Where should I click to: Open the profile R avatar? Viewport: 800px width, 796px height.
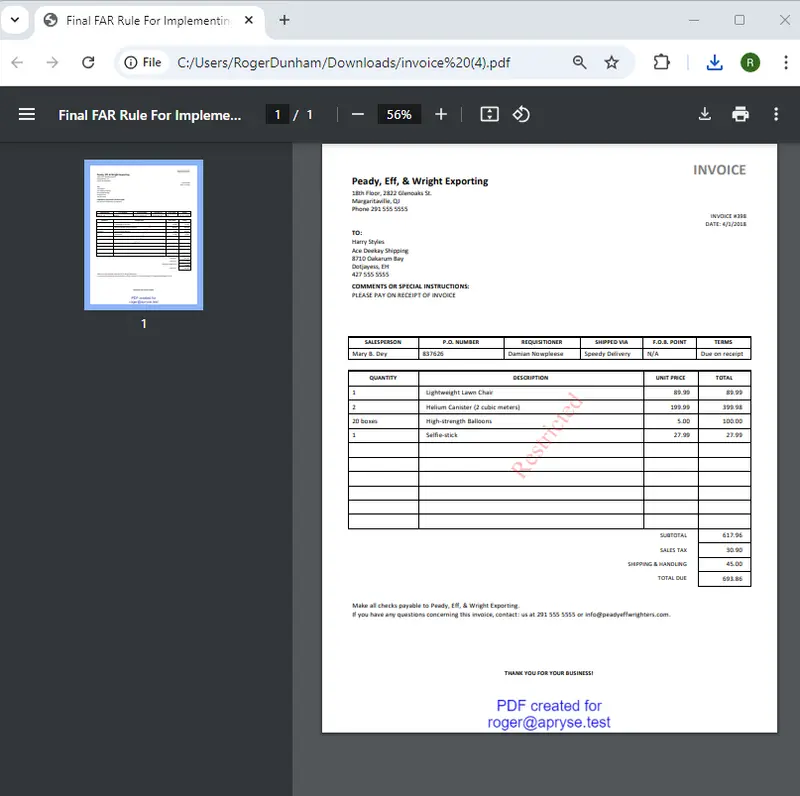[750, 62]
